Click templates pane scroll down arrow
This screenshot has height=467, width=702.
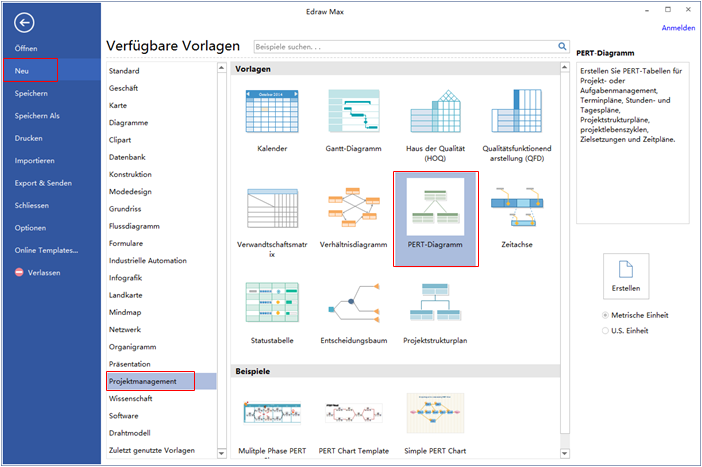pyautogui.click(x=565, y=453)
